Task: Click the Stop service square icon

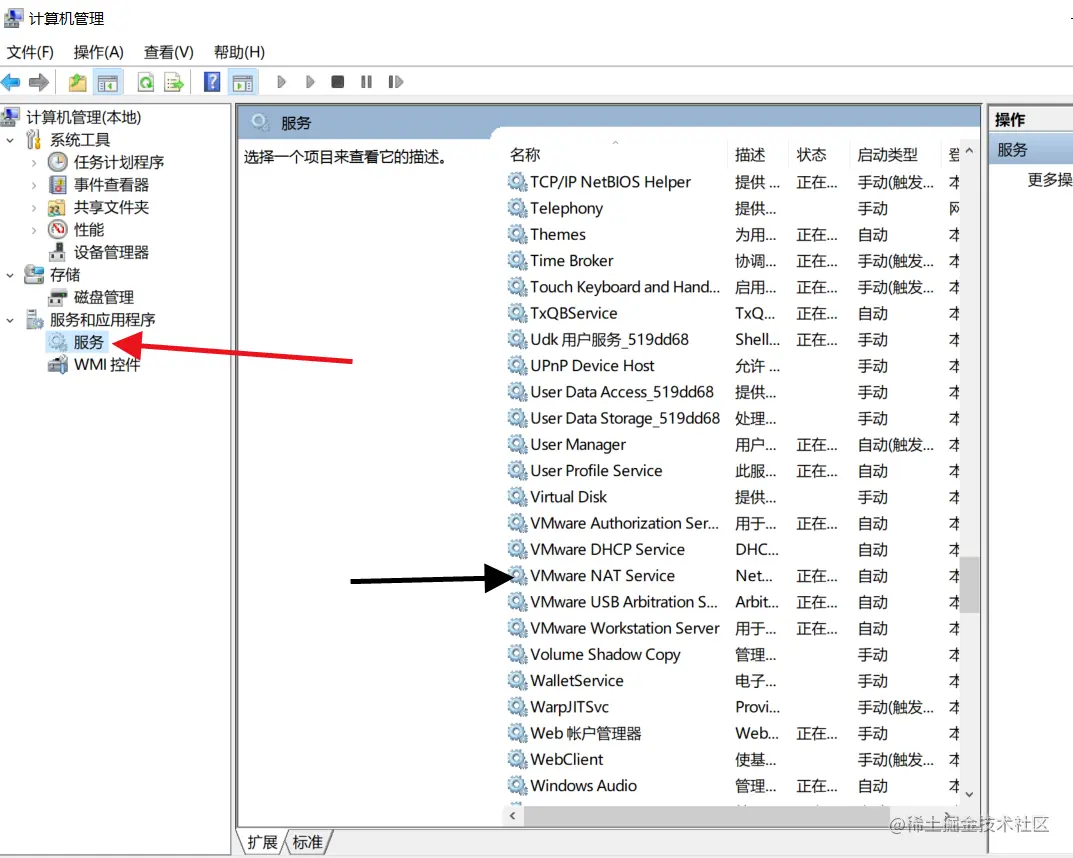Action: coord(337,82)
